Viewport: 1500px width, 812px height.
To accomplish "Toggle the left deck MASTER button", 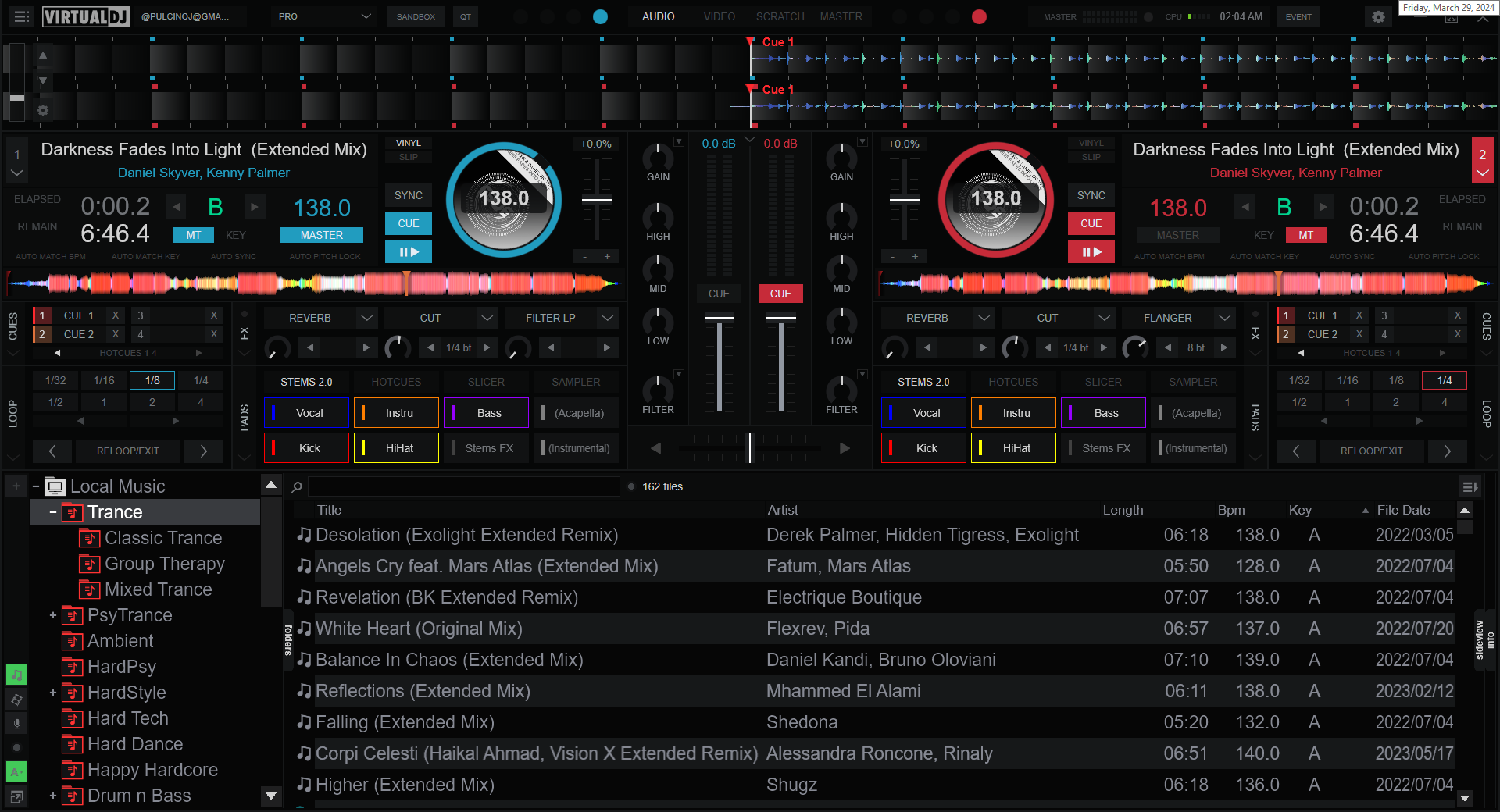I will [x=322, y=235].
